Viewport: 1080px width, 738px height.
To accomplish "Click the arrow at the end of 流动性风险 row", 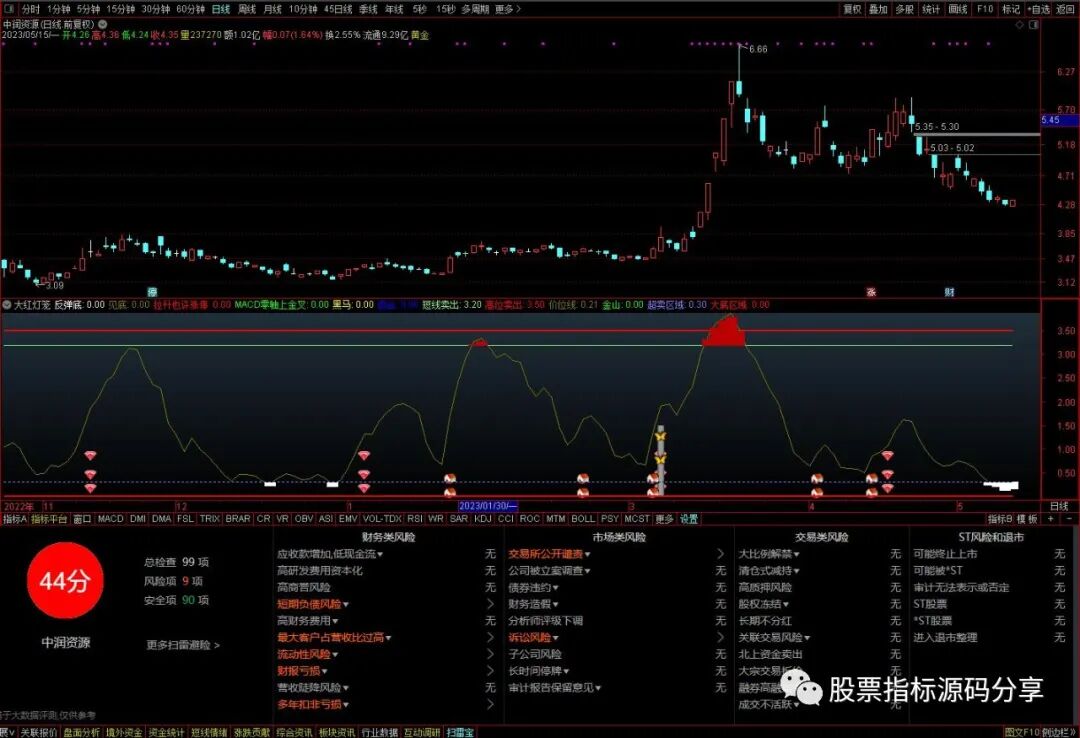I will [490, 654].
